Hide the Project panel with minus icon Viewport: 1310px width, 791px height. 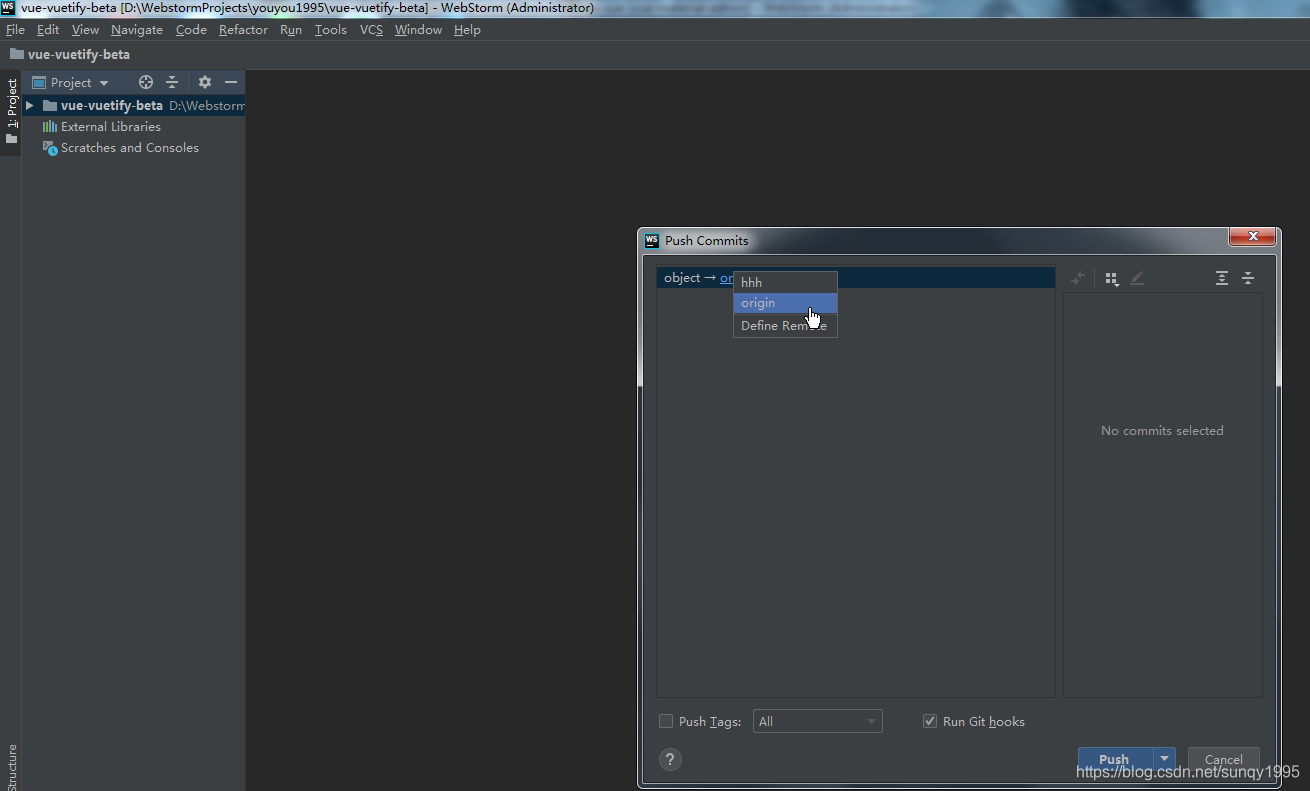pyautogui.click(x=231, y=82)
